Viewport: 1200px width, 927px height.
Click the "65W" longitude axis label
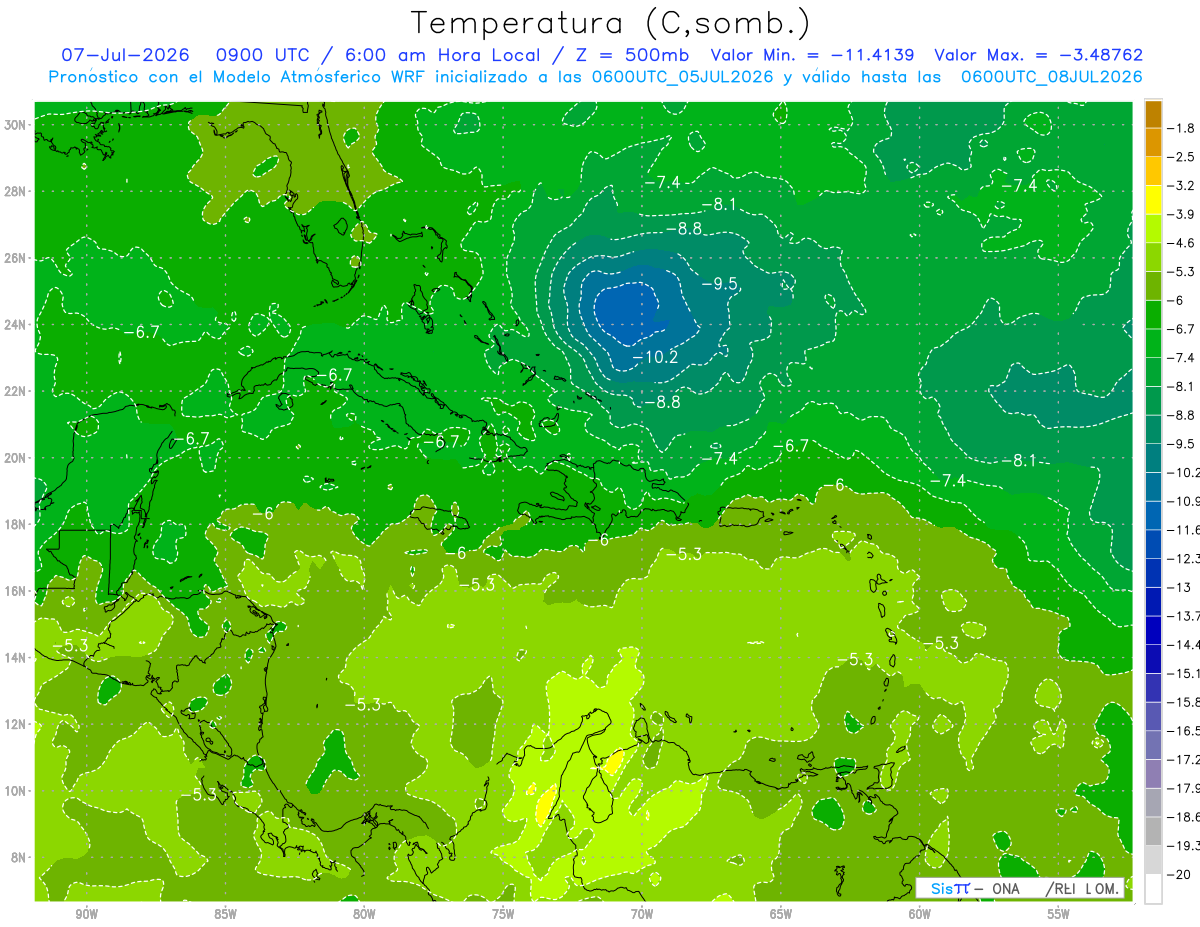tap(781, 914)
